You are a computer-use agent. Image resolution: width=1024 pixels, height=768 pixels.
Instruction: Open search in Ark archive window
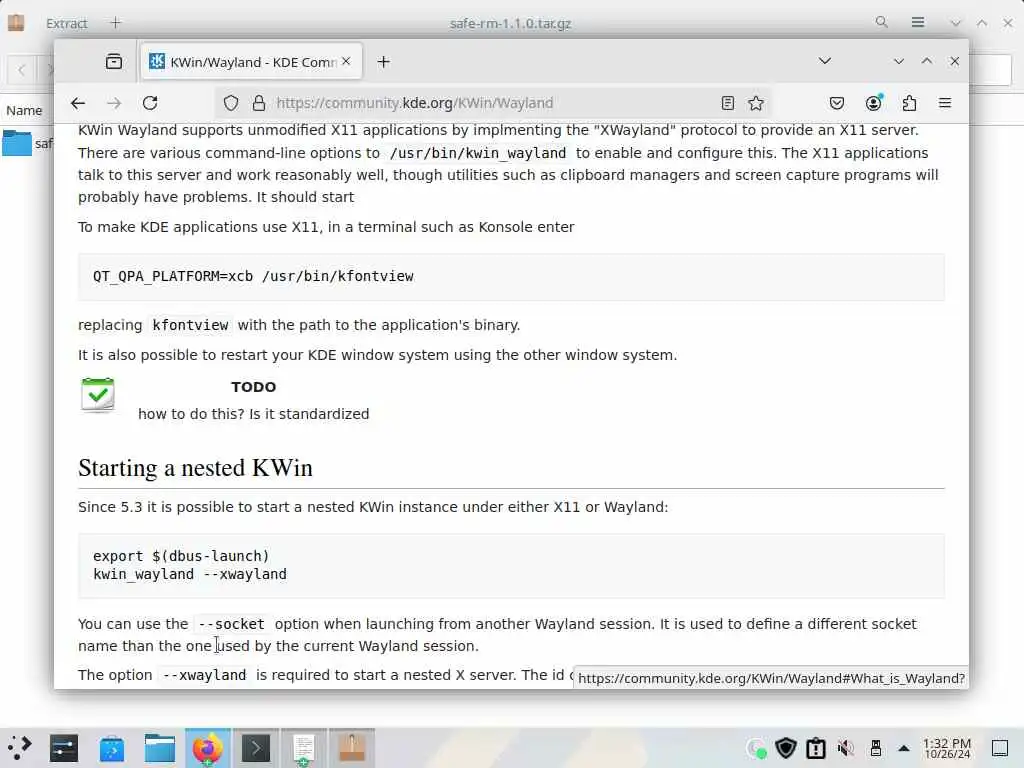point(882,22)
